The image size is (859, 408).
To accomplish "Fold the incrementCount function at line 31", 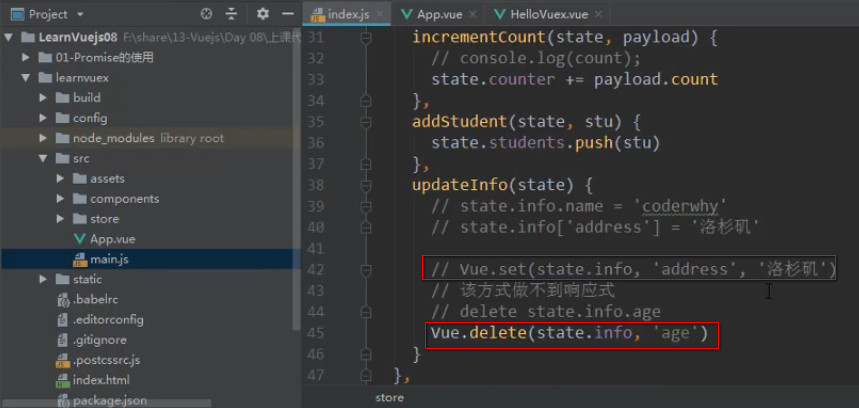I will click(x=365, y=38).
